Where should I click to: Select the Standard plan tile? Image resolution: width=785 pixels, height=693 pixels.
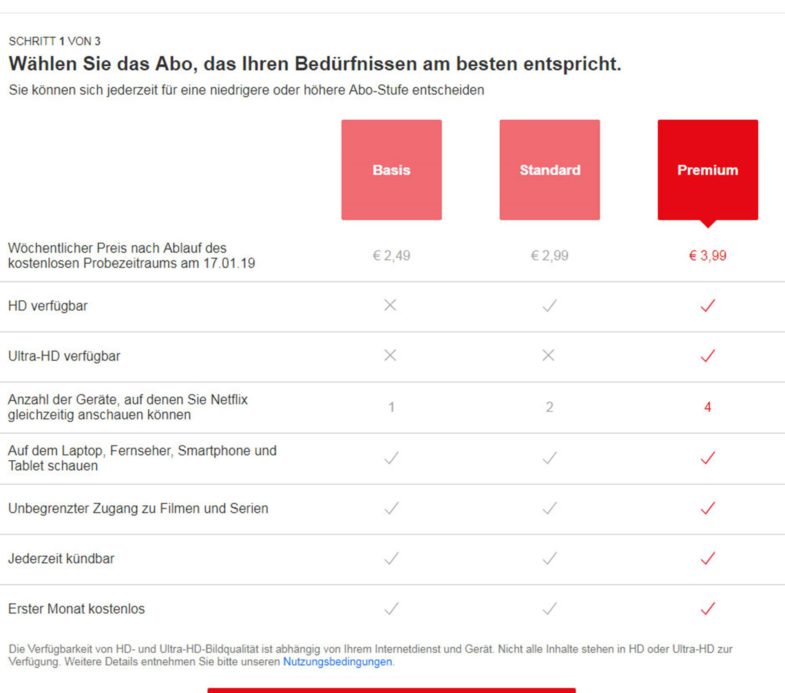tap(550, 170)
